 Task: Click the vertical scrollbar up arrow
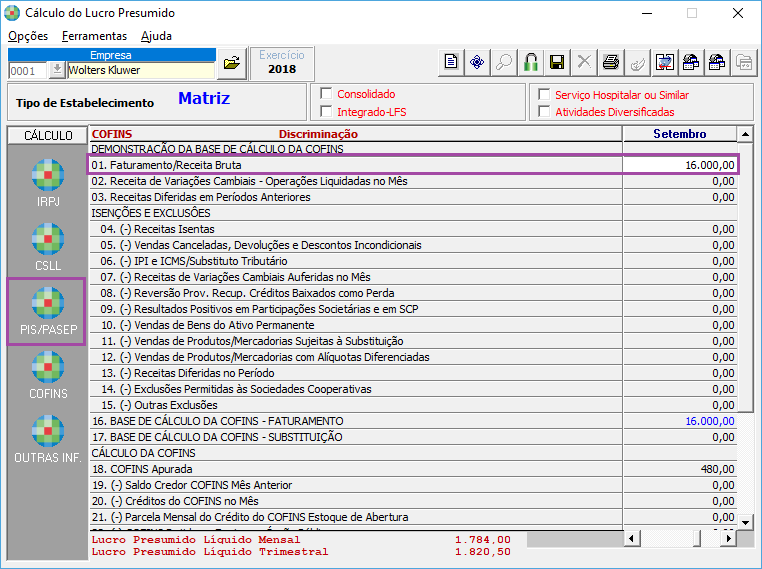[x=745, y=134]
